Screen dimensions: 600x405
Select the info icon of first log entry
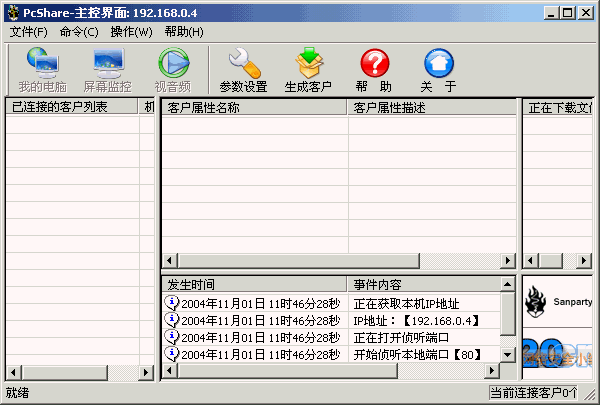pyautogui.click(x=171, y=303)
